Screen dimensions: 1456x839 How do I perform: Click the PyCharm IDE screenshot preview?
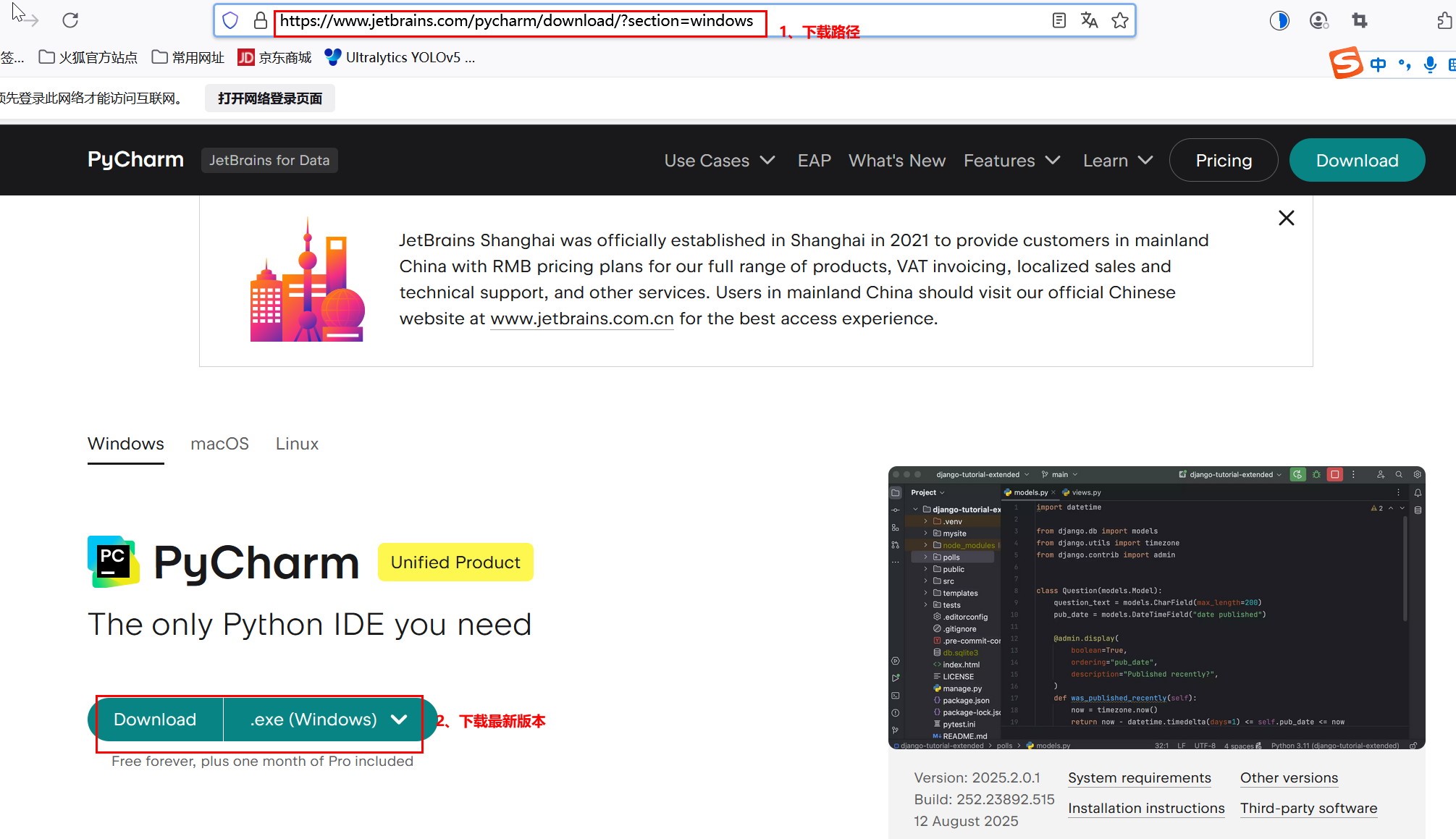click(x=1156, y=607)
